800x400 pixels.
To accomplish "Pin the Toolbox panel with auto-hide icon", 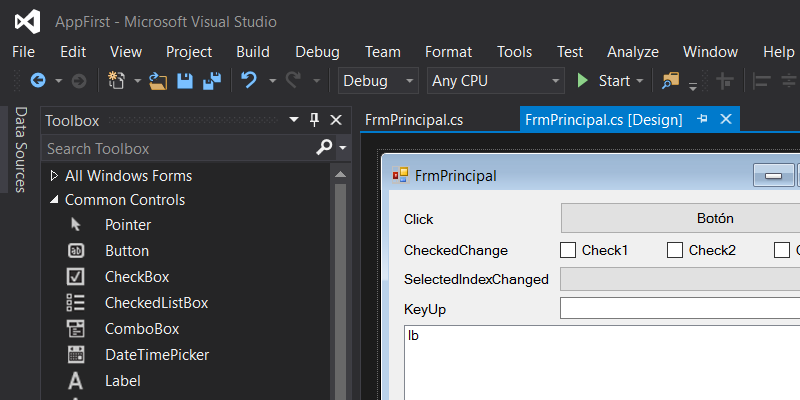I will pyautogui.click(x=314, y=120).
